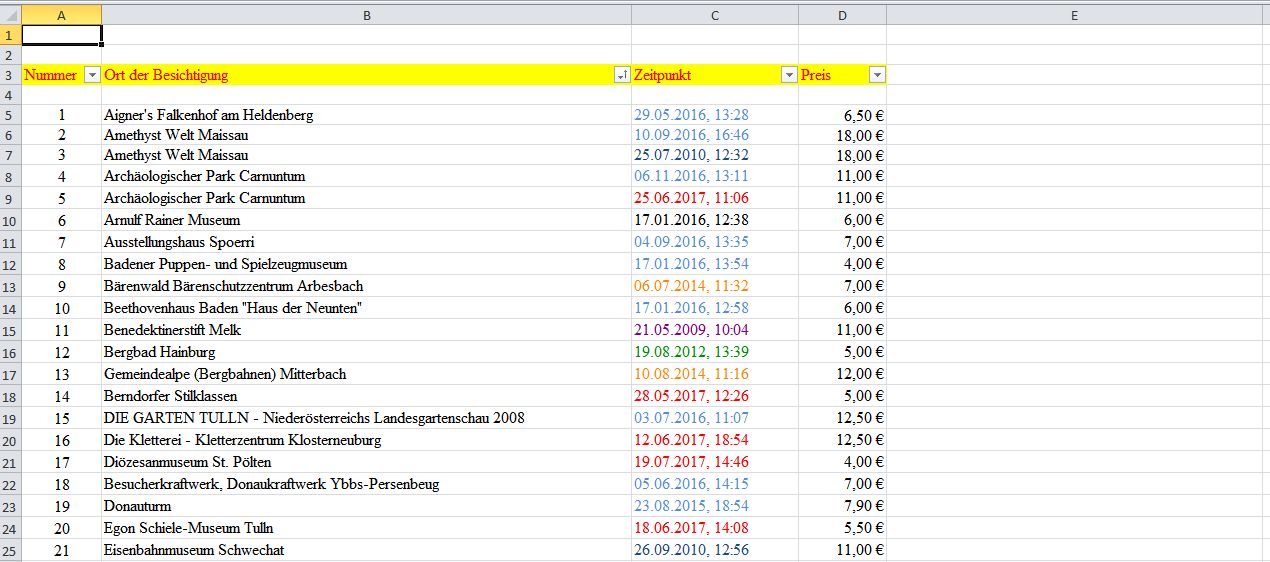Select green date 19.08.2012, 13:39
Viewport: 1270px width, 562px height.
pyautogui.click(x=715, y=352)
